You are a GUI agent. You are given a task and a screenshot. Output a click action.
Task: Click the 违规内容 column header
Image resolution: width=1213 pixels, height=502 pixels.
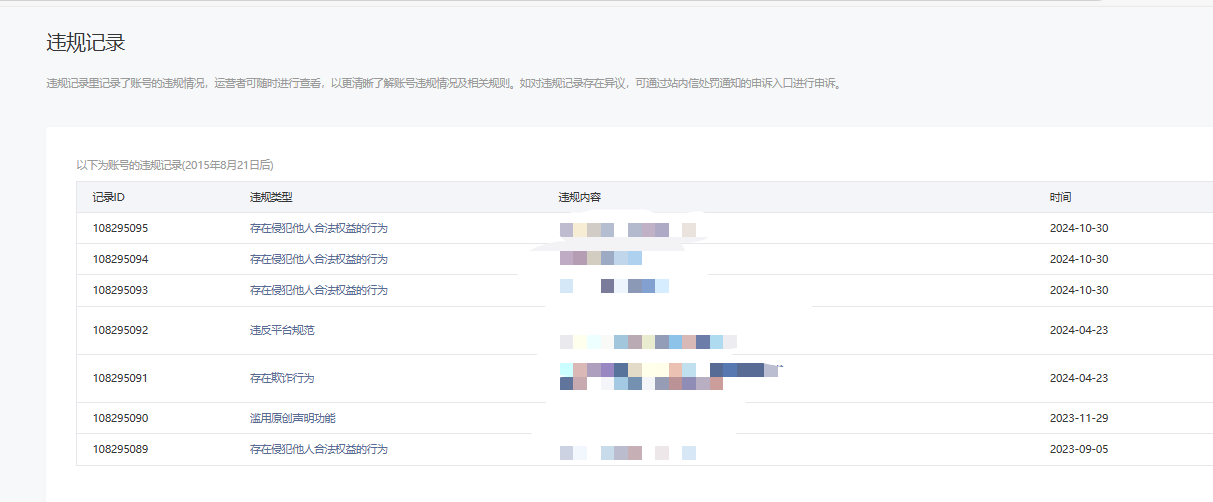pyautogui.click(x=579, y=198)
